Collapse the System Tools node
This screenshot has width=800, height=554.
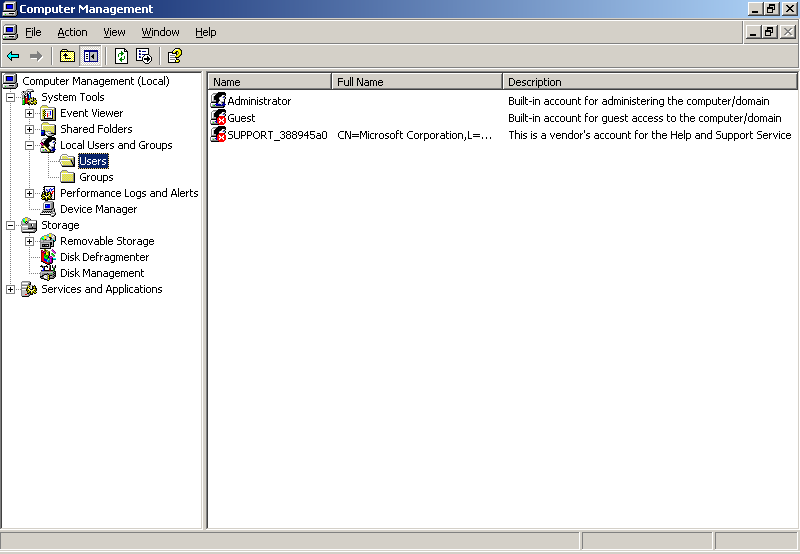click(10, 97)
